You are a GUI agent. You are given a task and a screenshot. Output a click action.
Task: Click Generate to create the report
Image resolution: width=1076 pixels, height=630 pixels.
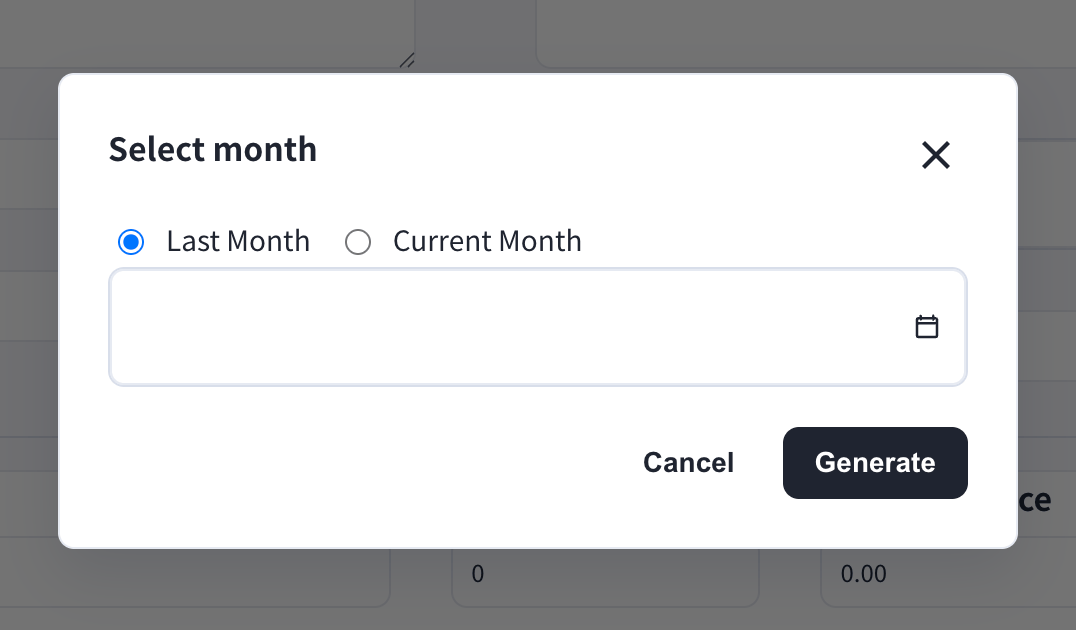(875, 463)
